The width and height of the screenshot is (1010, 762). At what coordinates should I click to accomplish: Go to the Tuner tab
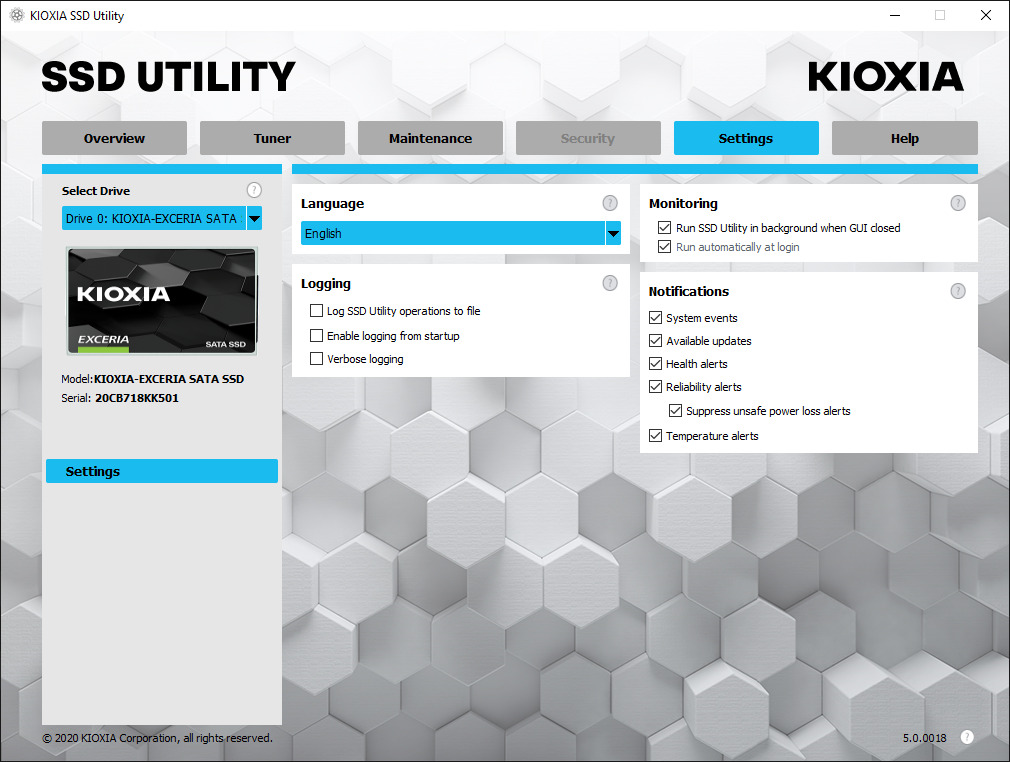pos(272,138)
